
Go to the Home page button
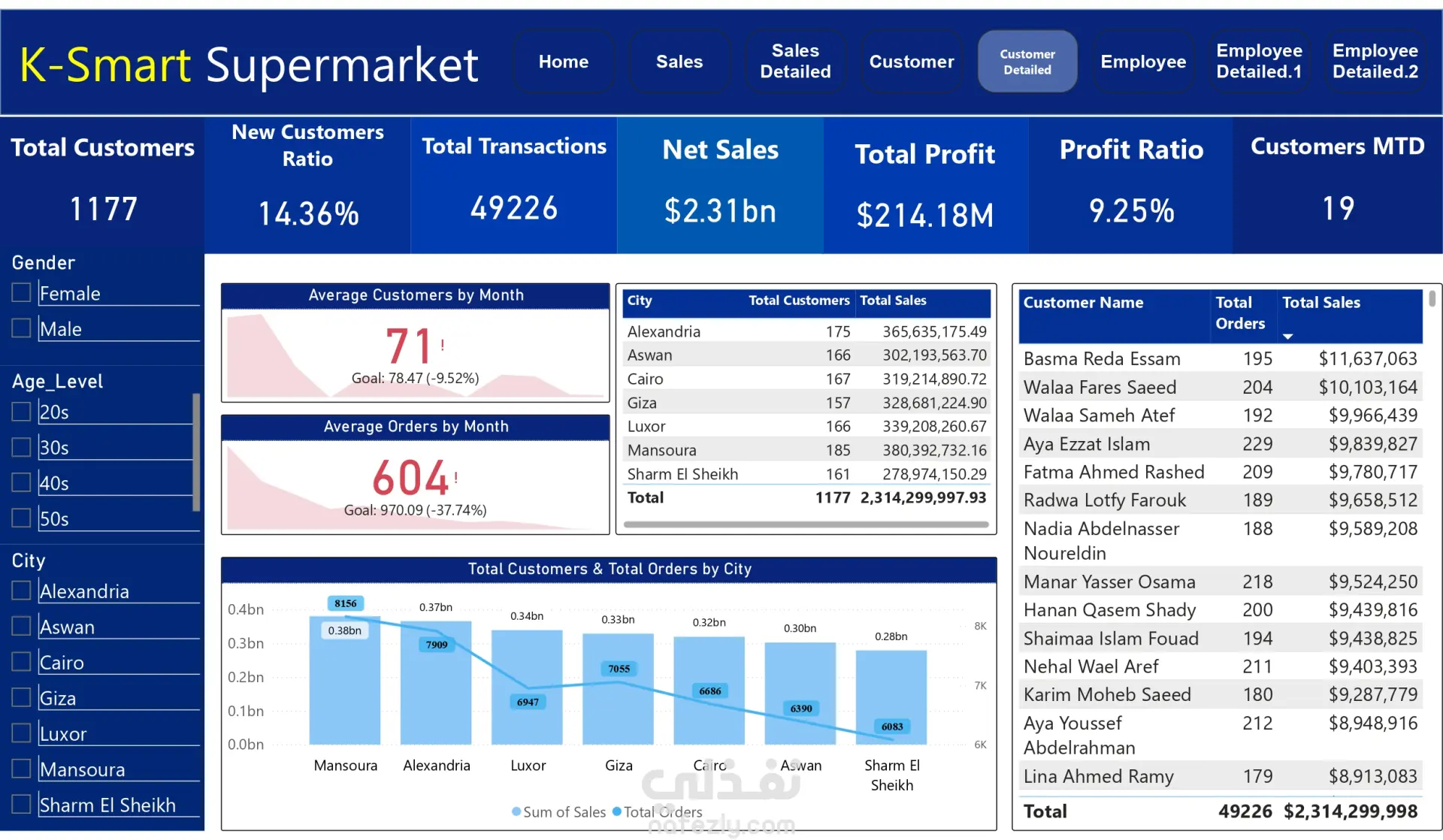pyautogui.click(x=563, y=62)
